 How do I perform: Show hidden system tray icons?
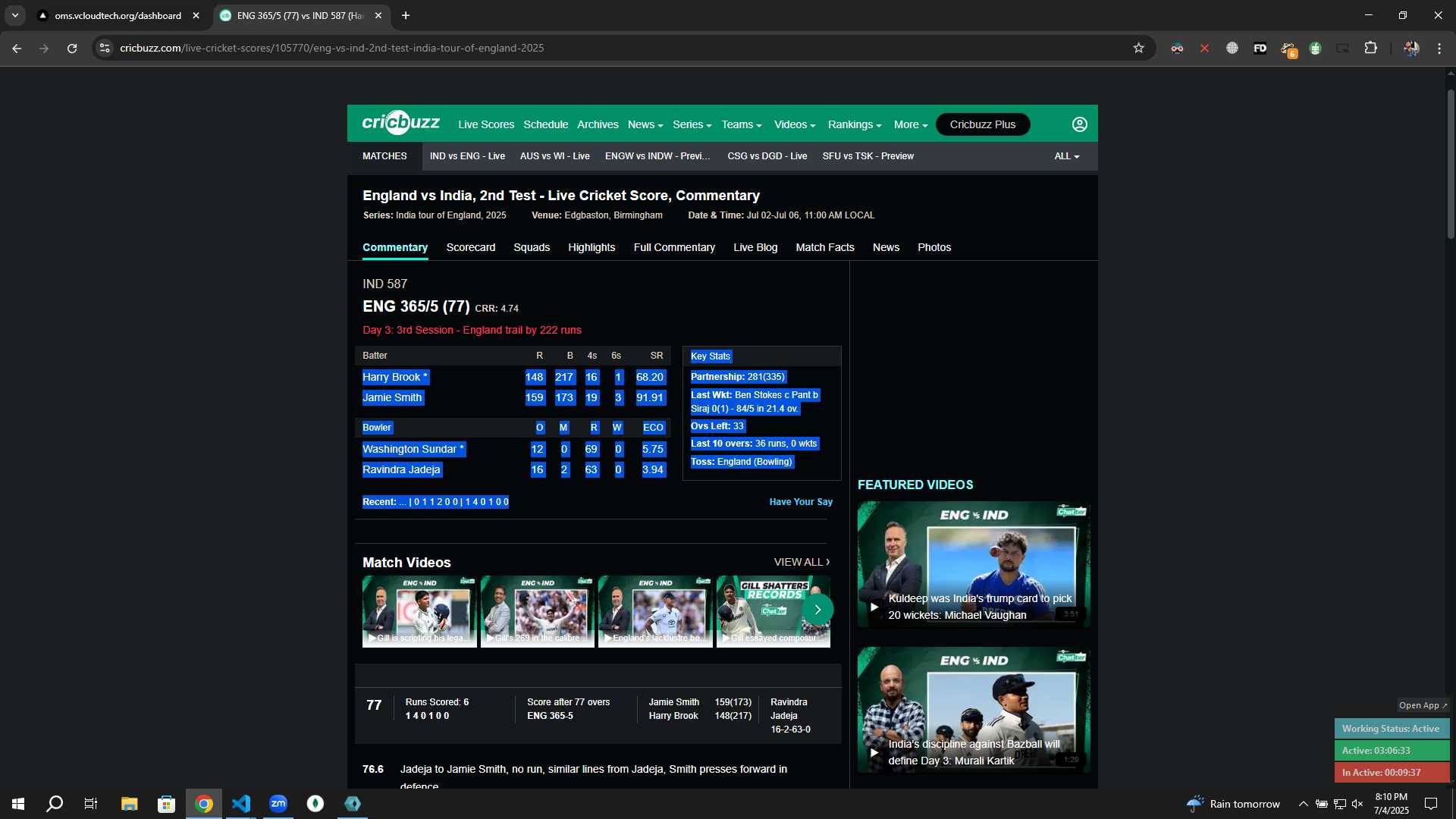[1303, 804]
